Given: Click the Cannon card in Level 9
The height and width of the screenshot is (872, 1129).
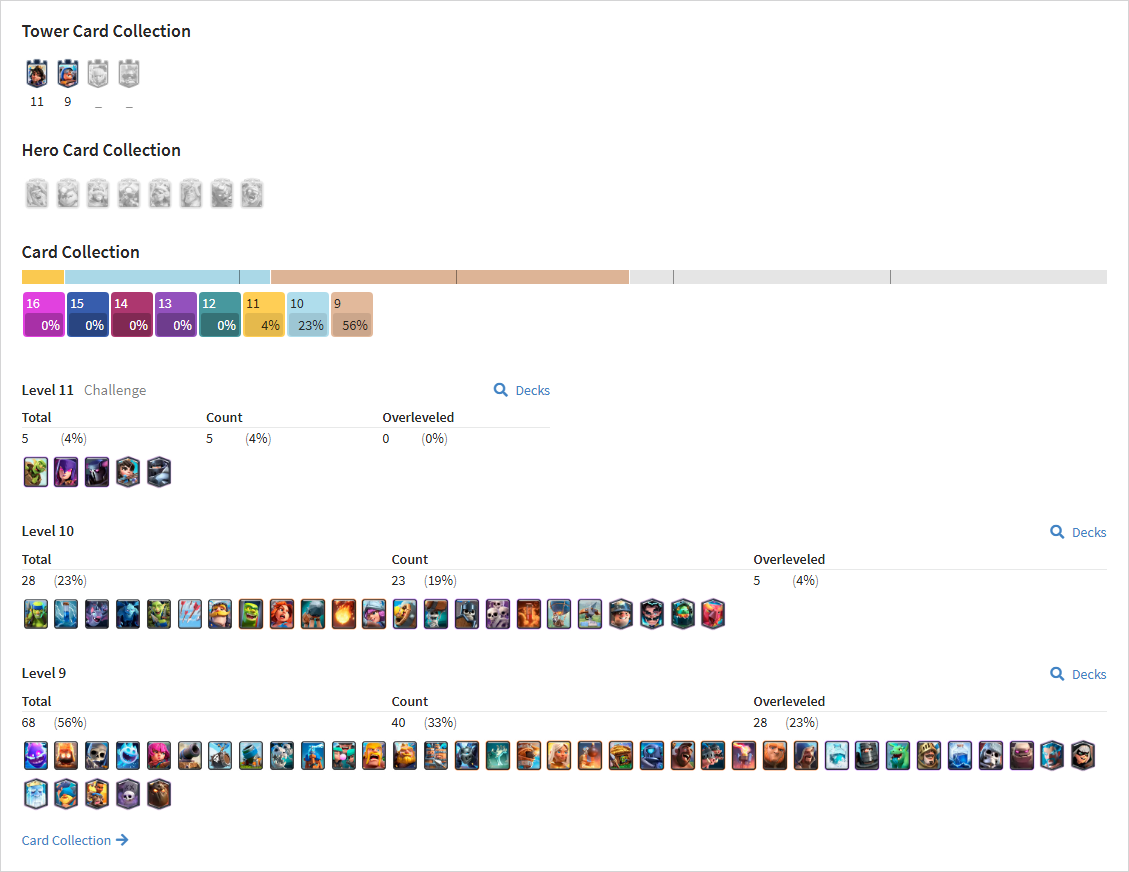Looking at the screenshot, I should tap(189, 755).
